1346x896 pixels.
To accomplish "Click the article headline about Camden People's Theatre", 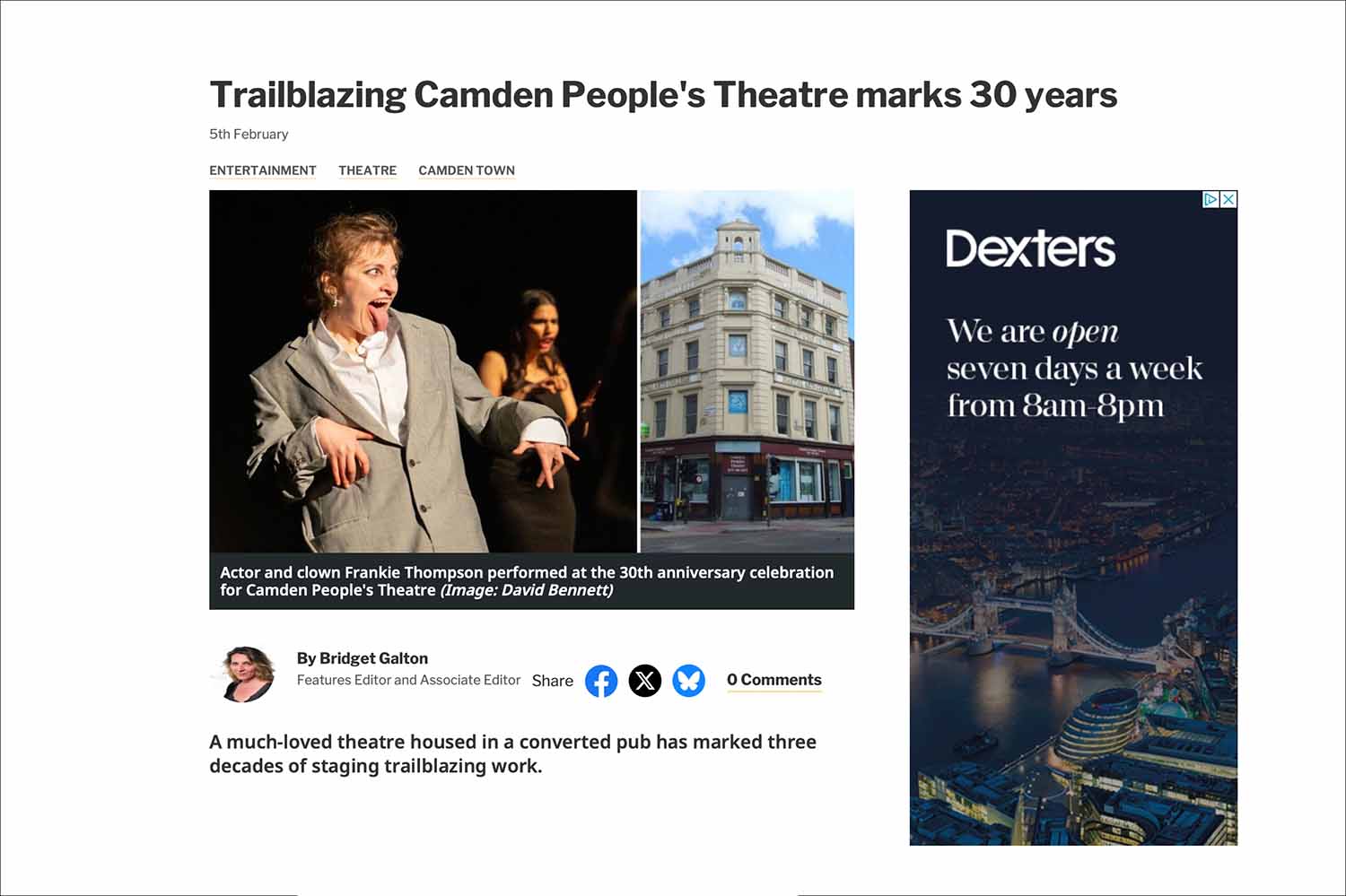I will 663,95.
